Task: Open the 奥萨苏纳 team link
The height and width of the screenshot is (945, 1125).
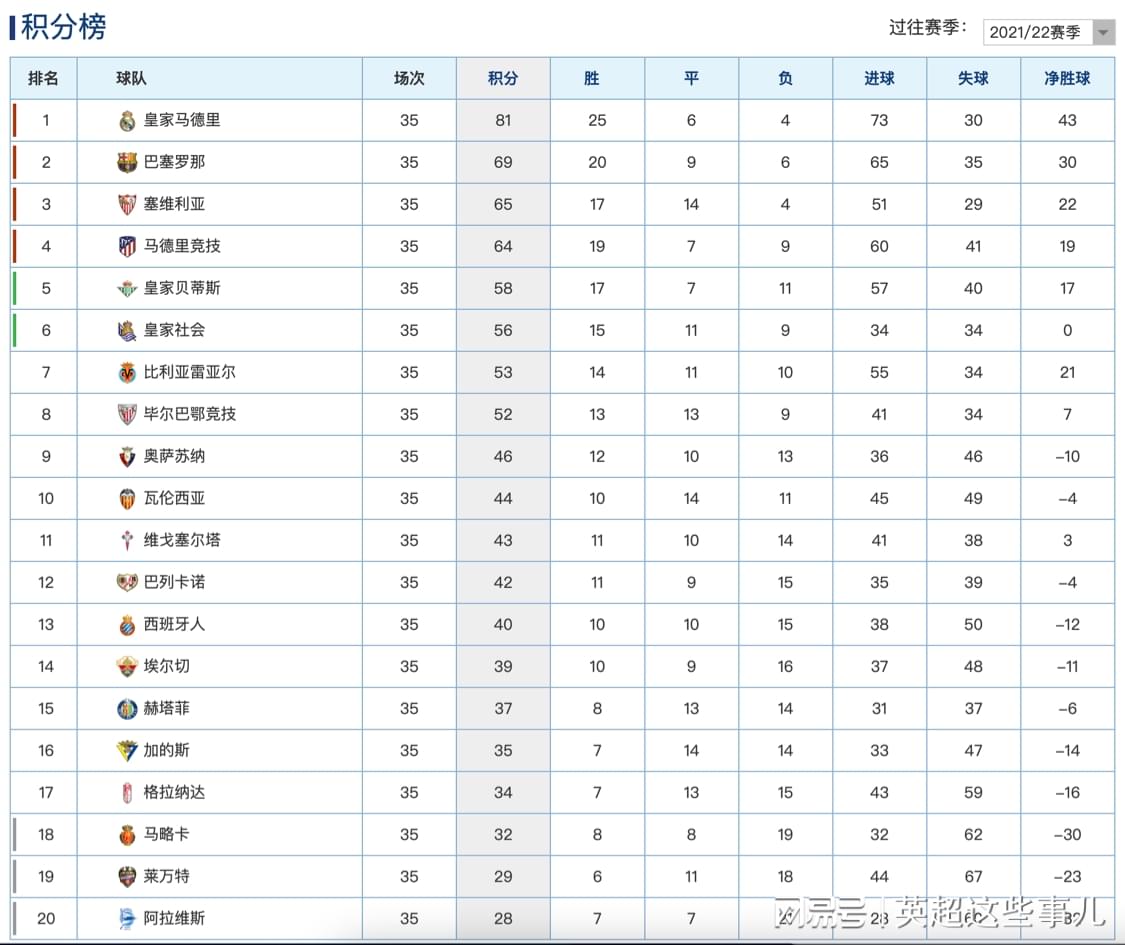Action: 174,456
